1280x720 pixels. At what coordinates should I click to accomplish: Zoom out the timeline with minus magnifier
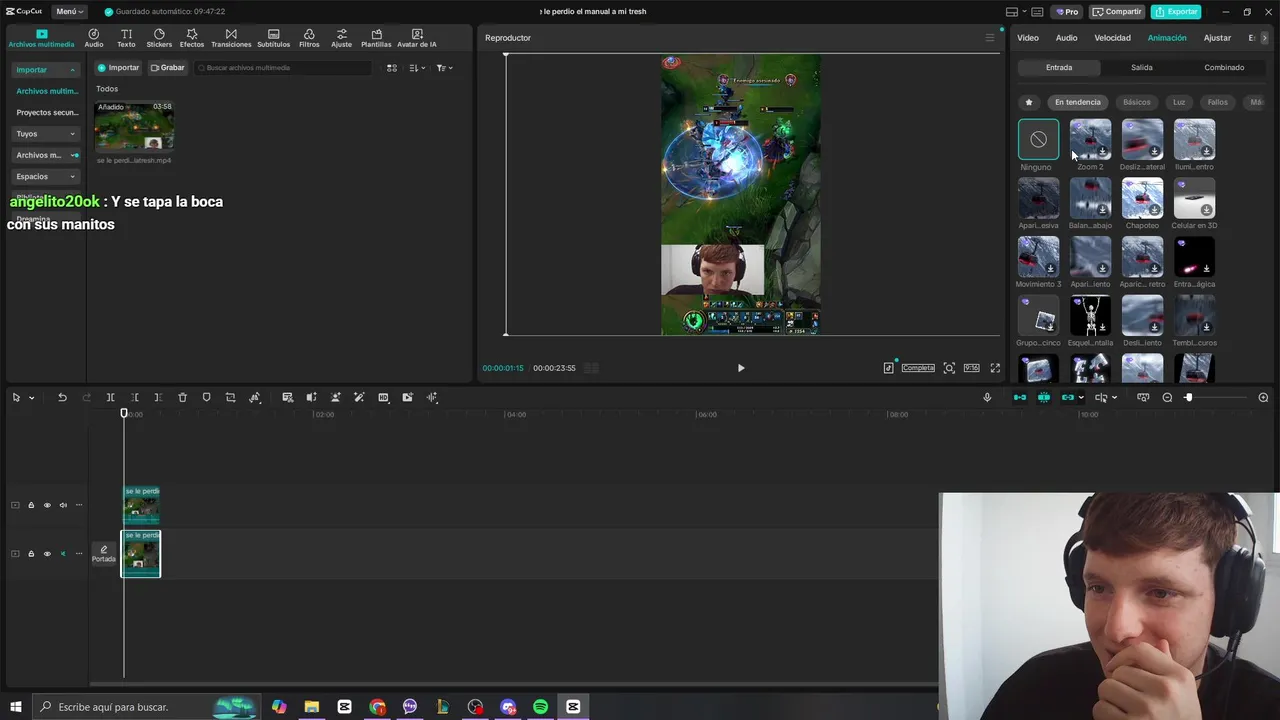[x=1167, y=397]
